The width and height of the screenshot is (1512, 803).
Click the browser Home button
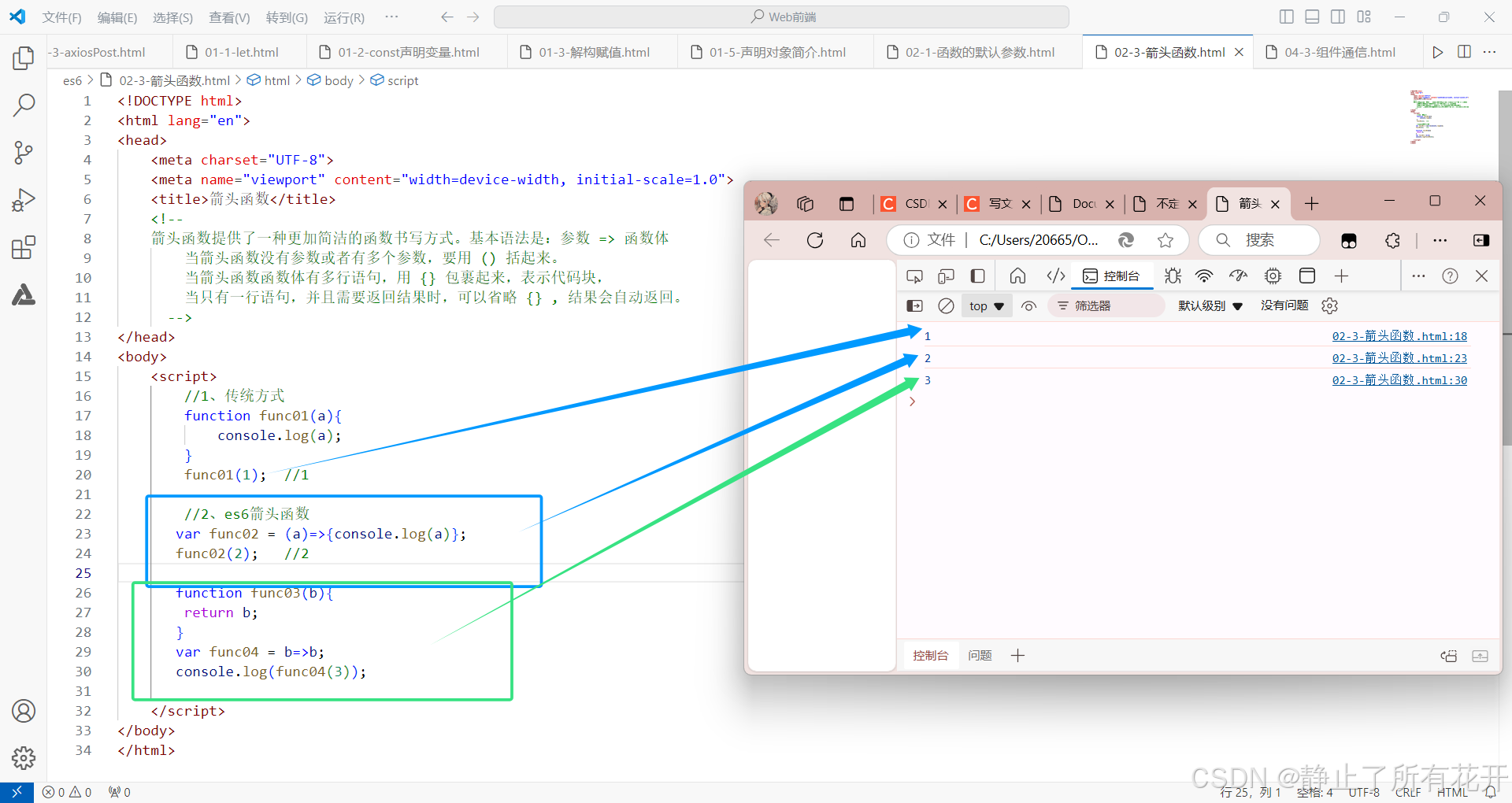point(858,240)
